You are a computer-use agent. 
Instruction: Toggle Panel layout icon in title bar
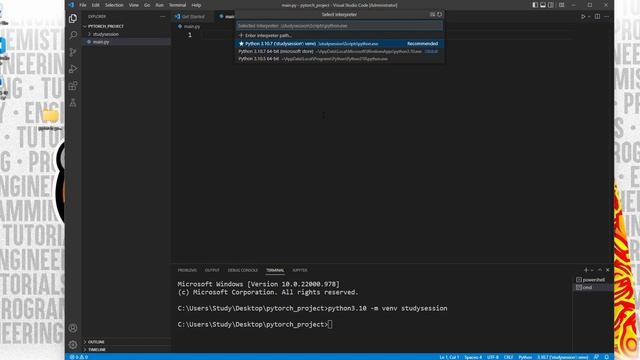pos(543,5)
